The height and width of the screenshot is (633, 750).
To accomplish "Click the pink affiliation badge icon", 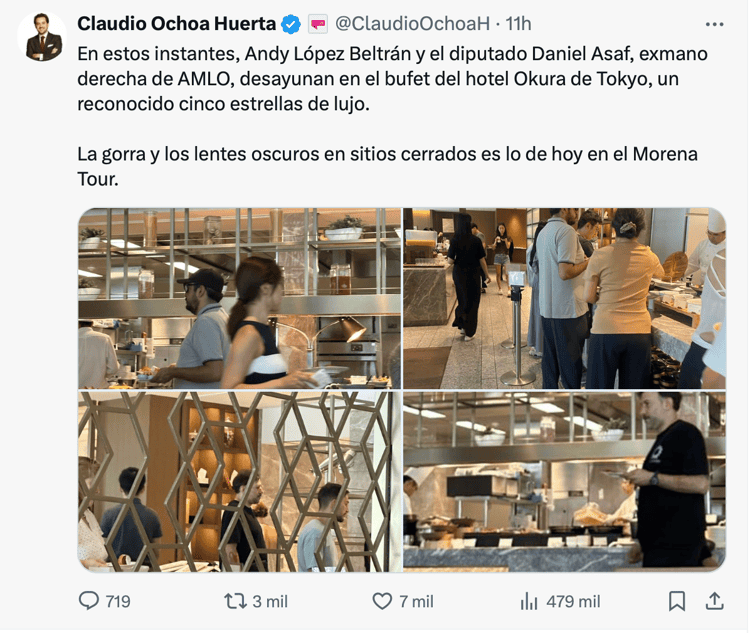I will tap(318, 23).
